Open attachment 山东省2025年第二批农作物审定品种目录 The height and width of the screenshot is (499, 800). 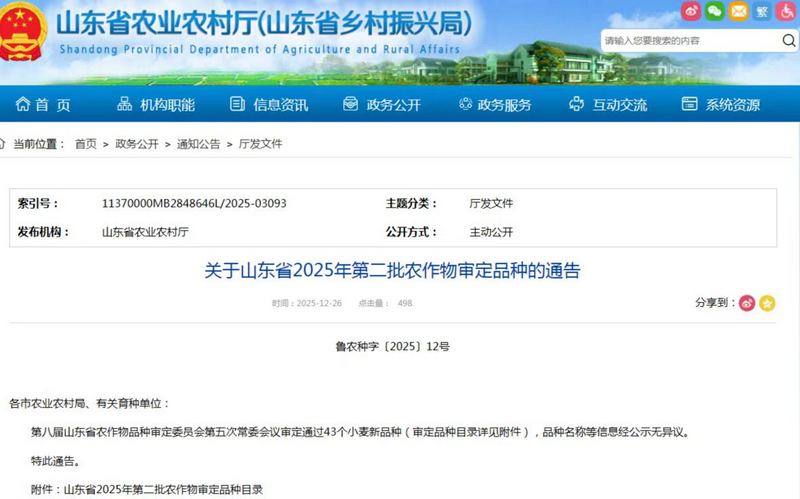[163, 489]
